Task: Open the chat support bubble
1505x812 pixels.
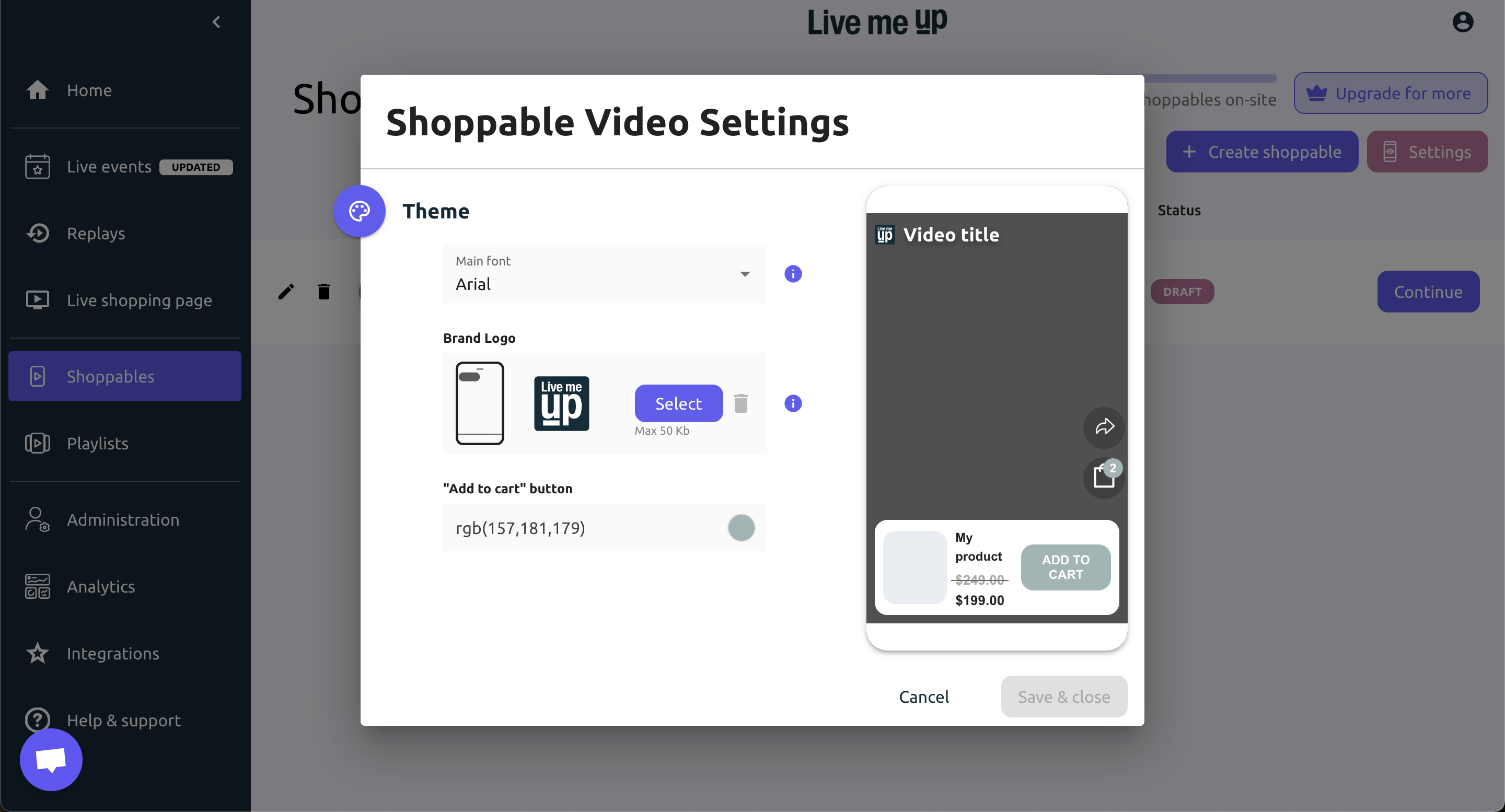Action: [x=51, y=759]
